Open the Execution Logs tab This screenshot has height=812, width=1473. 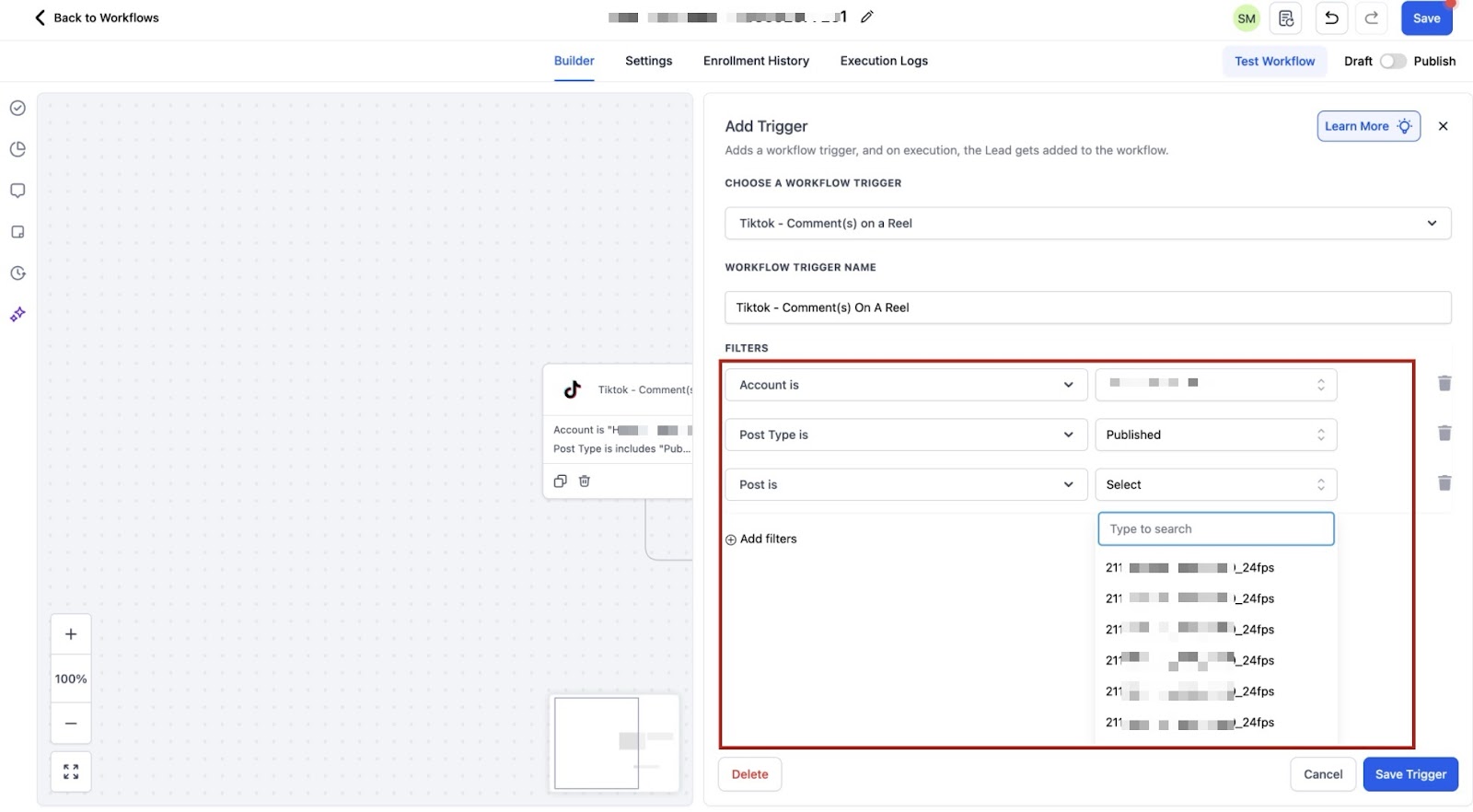point(883,61)
